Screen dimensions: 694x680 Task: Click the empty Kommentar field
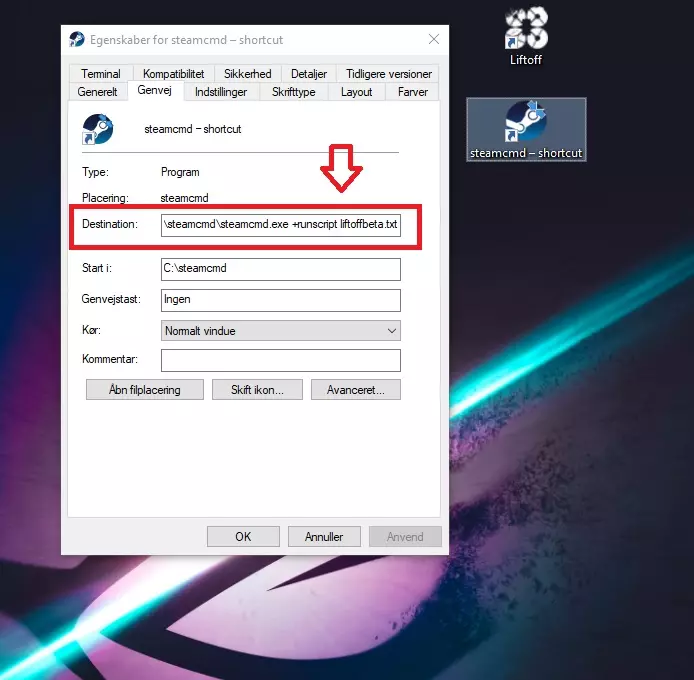point(281,360)
